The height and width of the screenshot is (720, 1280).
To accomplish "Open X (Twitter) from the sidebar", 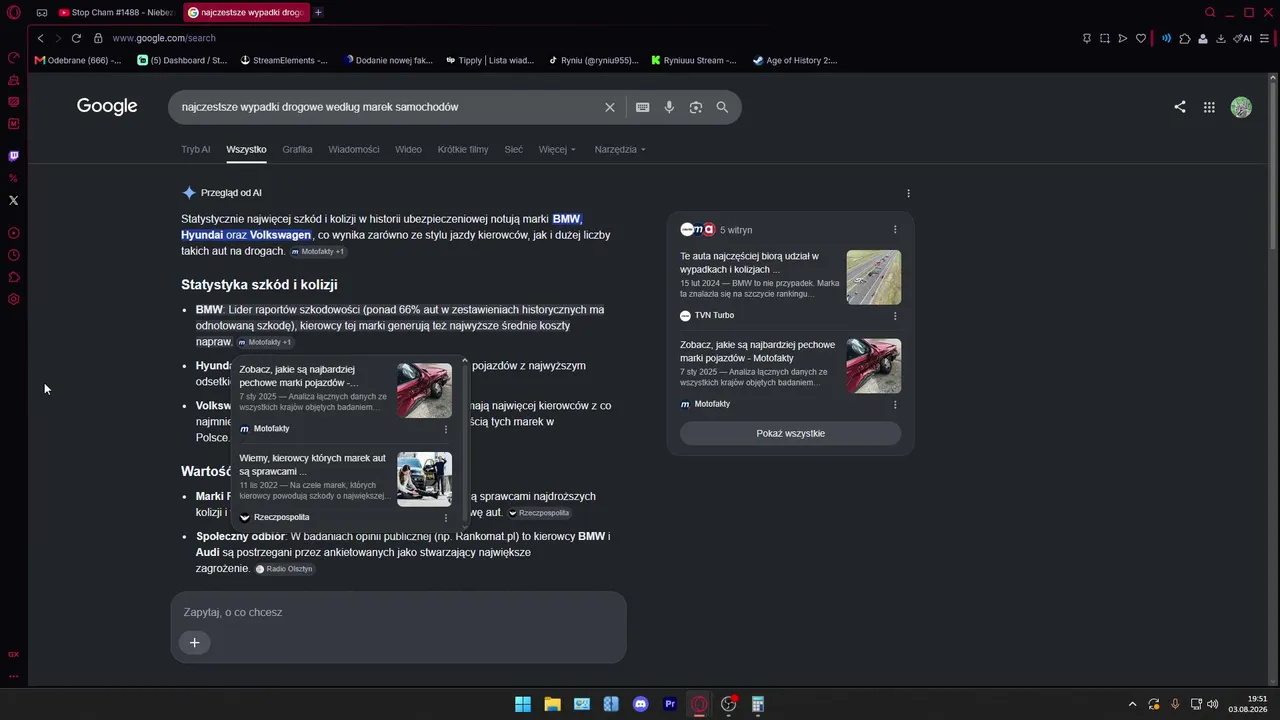I will (14, 200).
